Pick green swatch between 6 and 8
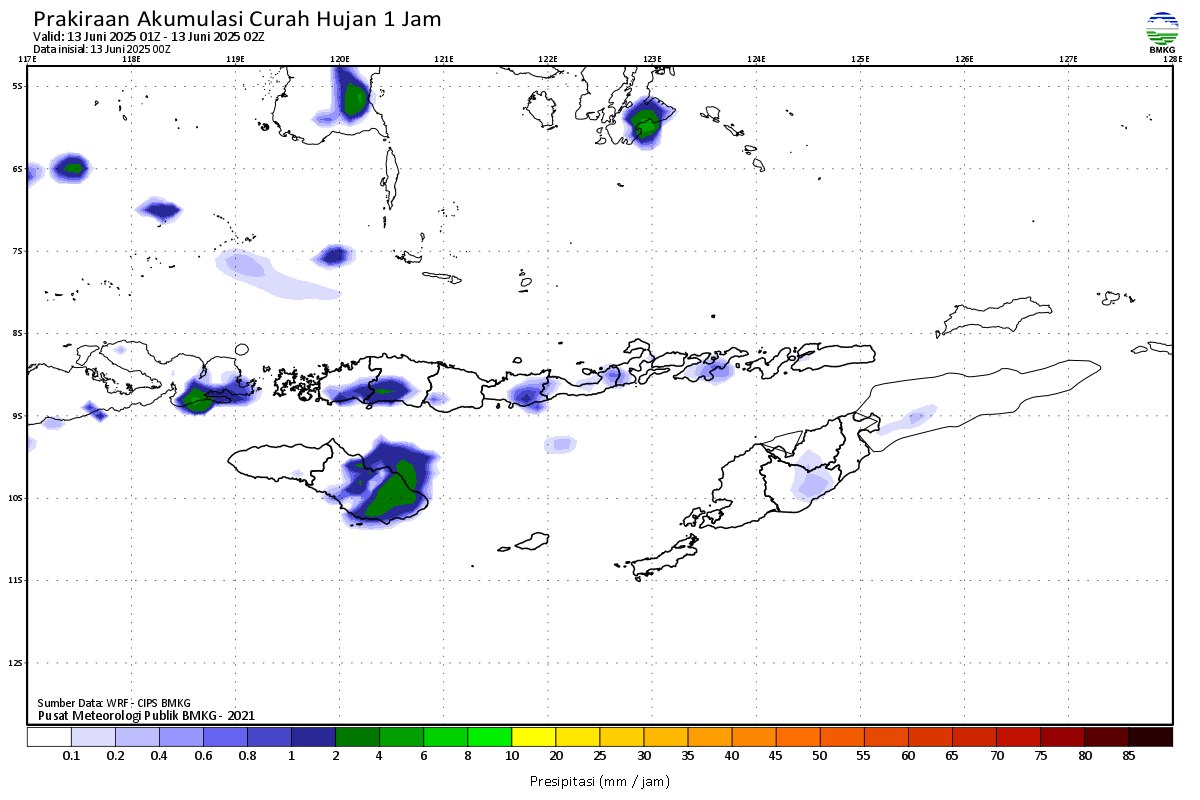 (445, 737)
